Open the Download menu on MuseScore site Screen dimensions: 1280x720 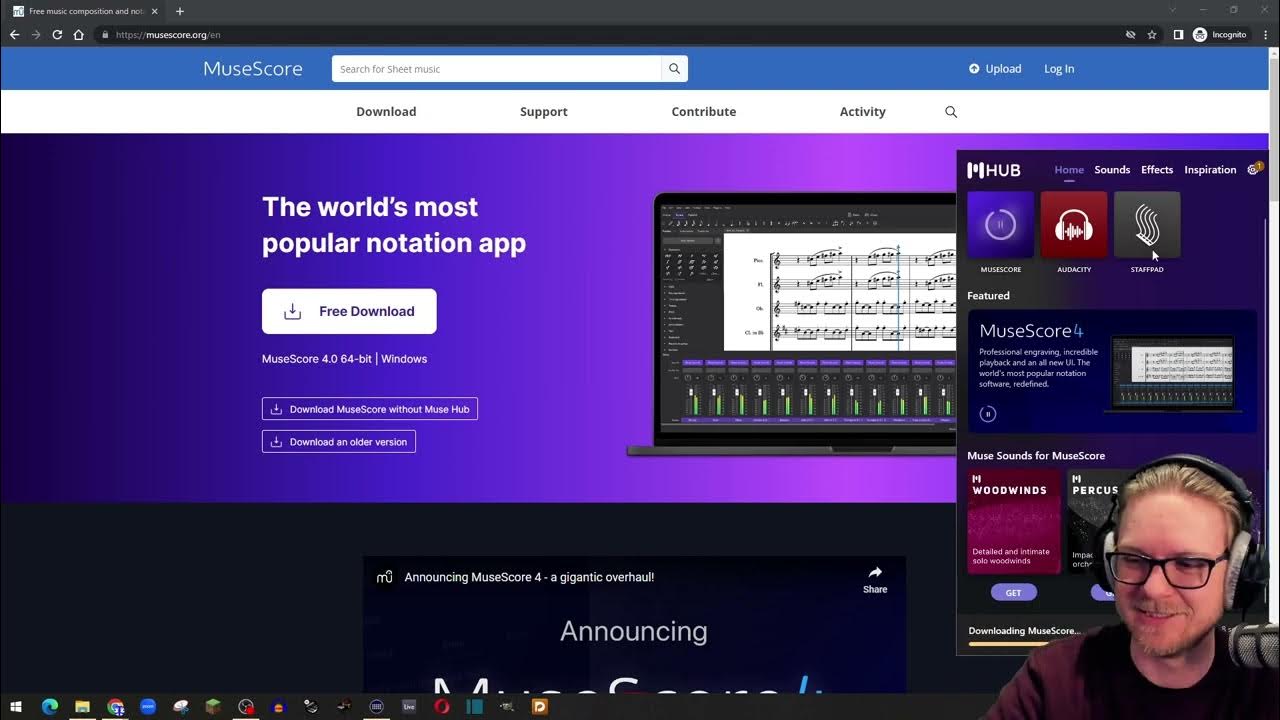[386, 112]
